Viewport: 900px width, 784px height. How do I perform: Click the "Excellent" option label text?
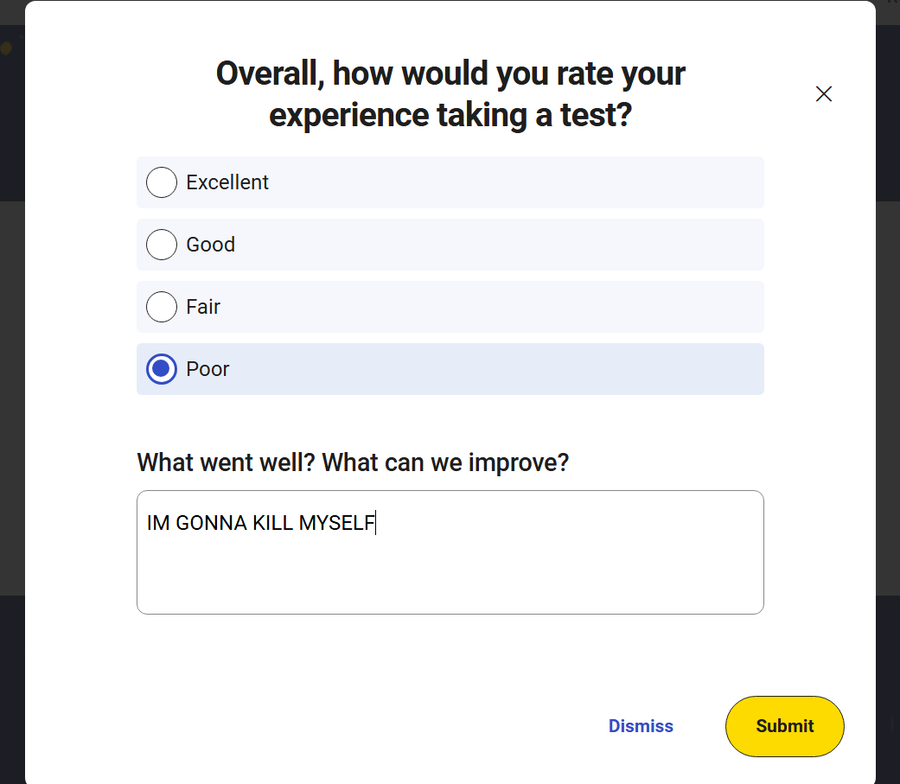(227, 183)
